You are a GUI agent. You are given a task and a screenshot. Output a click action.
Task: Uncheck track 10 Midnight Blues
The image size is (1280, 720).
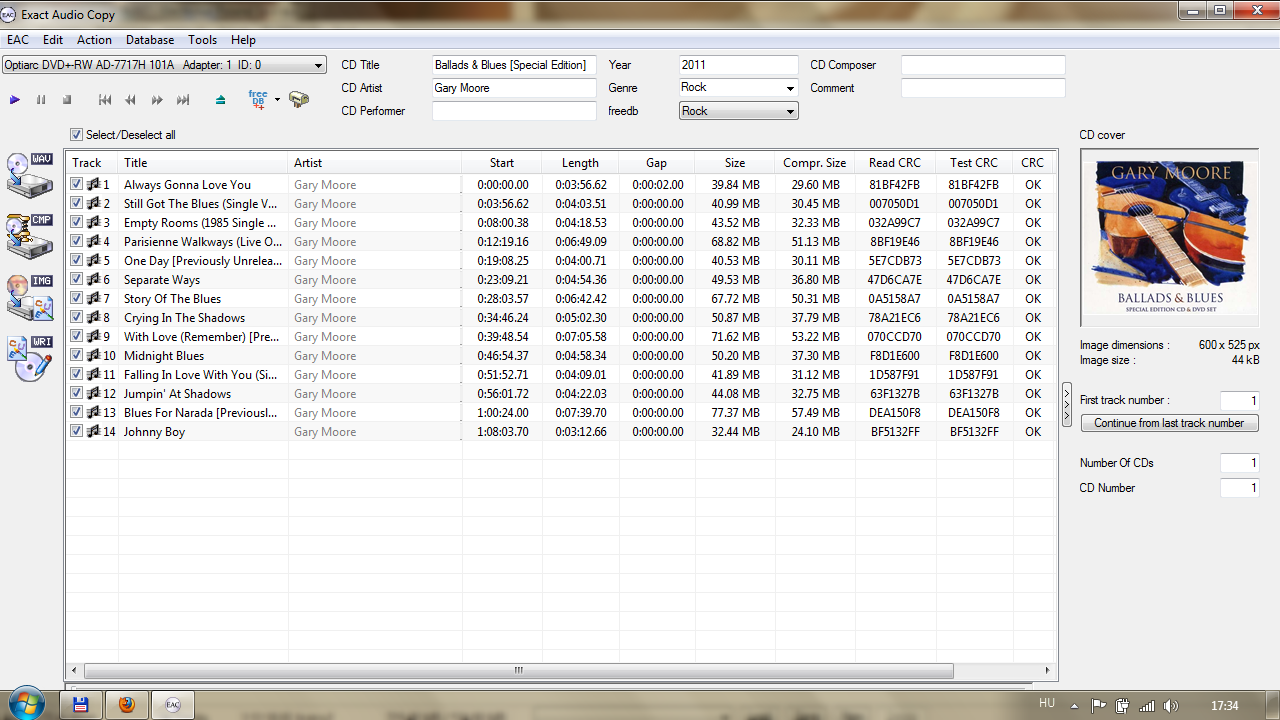coord(77,356)
